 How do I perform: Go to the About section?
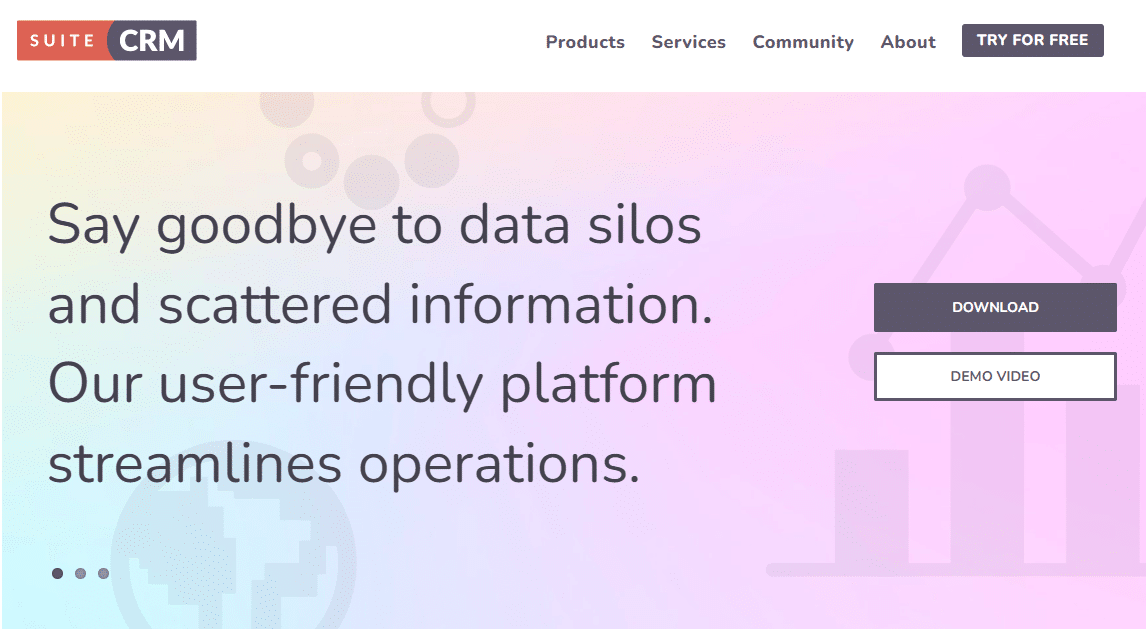(908, 42)
